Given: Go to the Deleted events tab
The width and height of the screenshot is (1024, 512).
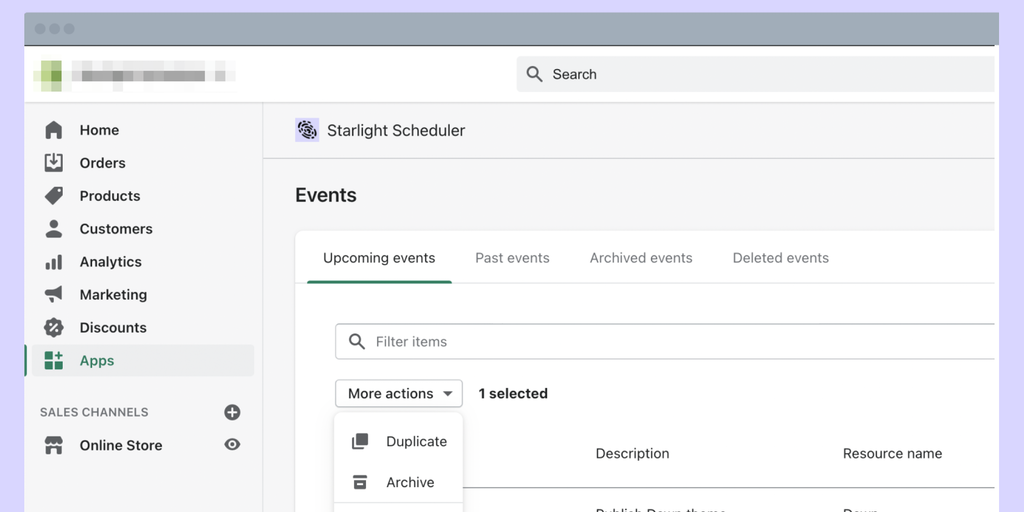Looking at the screenshot, I should pos(780,258).
